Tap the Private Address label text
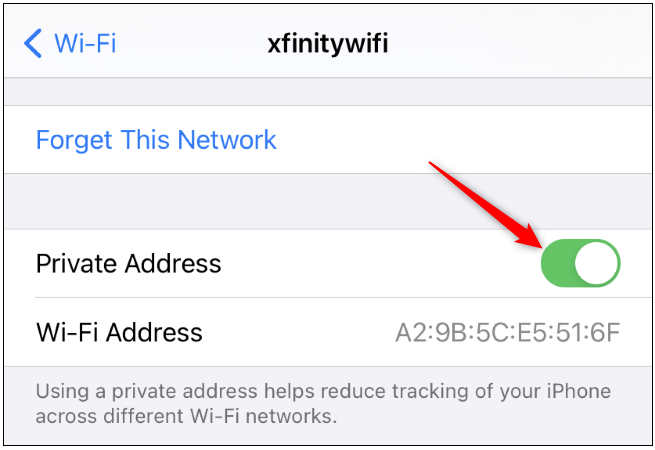Image resolution: width=655 pixels, height=450 pixels. pyautogui.click(x=129, y=264)
